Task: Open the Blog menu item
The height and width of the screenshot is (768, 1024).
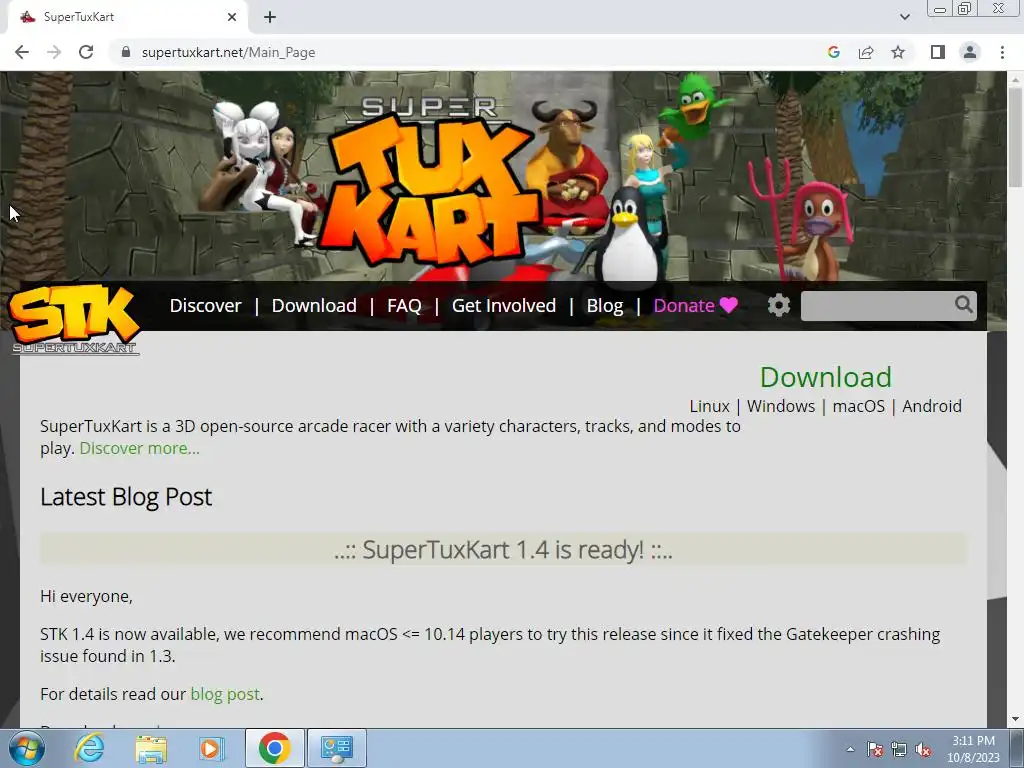Action: pos(605,306)
